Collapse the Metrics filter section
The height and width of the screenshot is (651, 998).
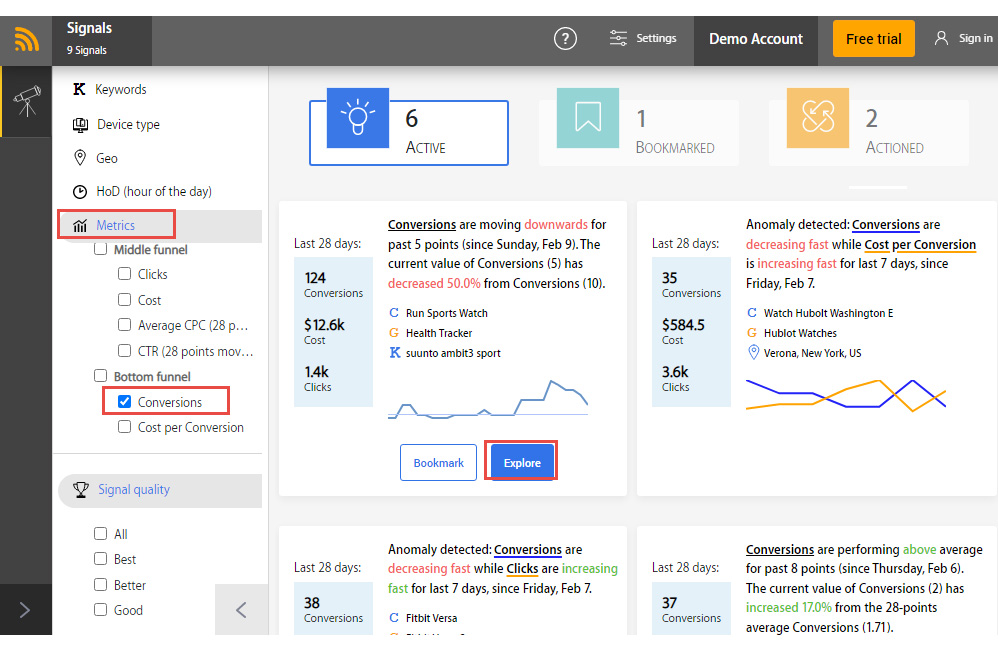click(160, 225)
